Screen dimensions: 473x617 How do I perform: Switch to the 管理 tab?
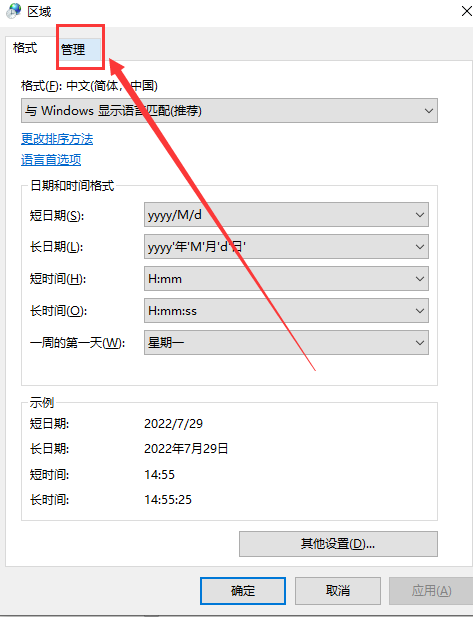[79, 50]
